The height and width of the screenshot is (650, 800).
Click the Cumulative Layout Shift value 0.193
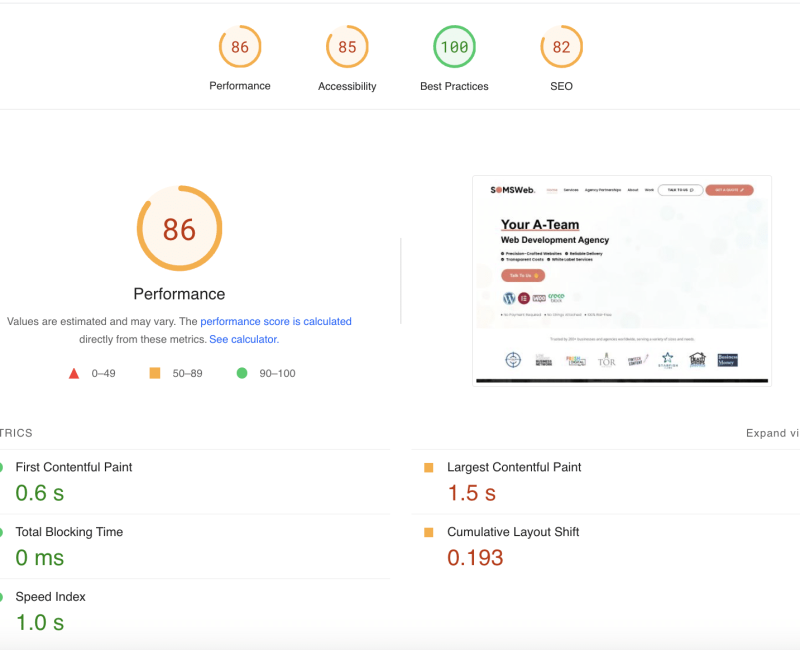pyautogui.click(x=475, y=558)
